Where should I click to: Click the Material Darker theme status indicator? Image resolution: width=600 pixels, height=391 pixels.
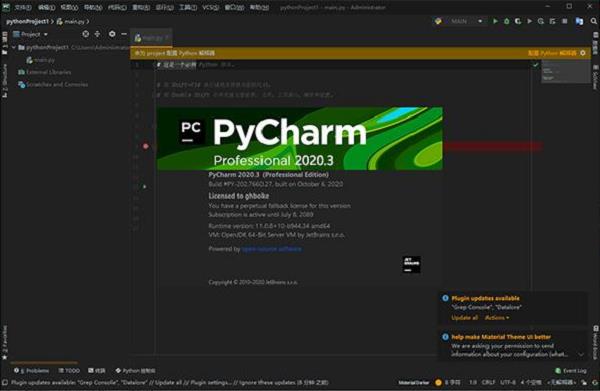click(414, 382)
